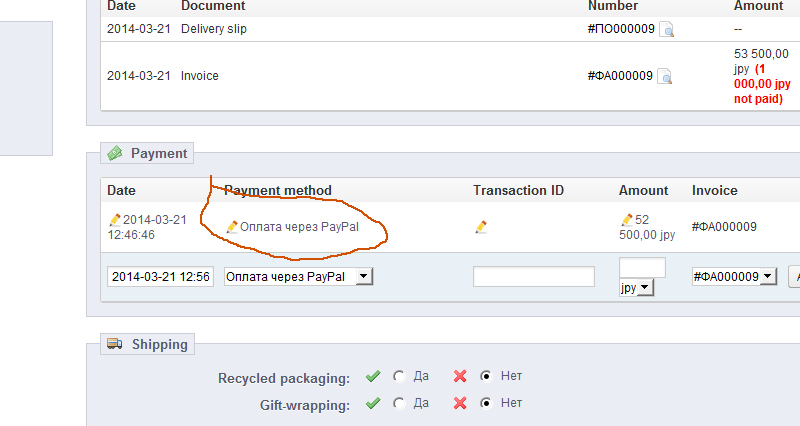Click the Transaction ID pencil icon
The height and width of the screenshot is (426, 800).
pos(481,227)
